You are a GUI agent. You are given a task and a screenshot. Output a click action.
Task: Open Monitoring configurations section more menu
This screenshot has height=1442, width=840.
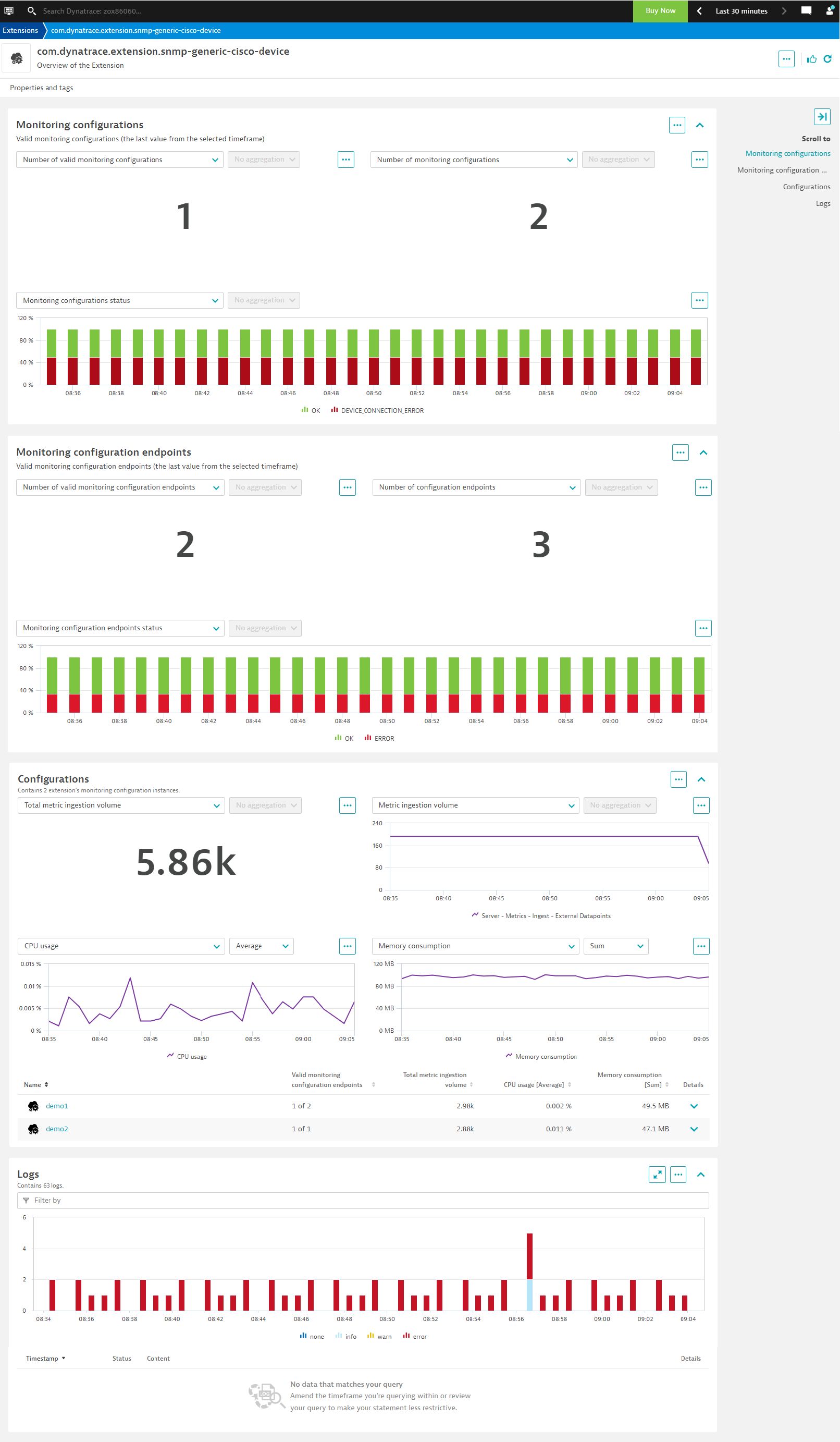[677, 125]
